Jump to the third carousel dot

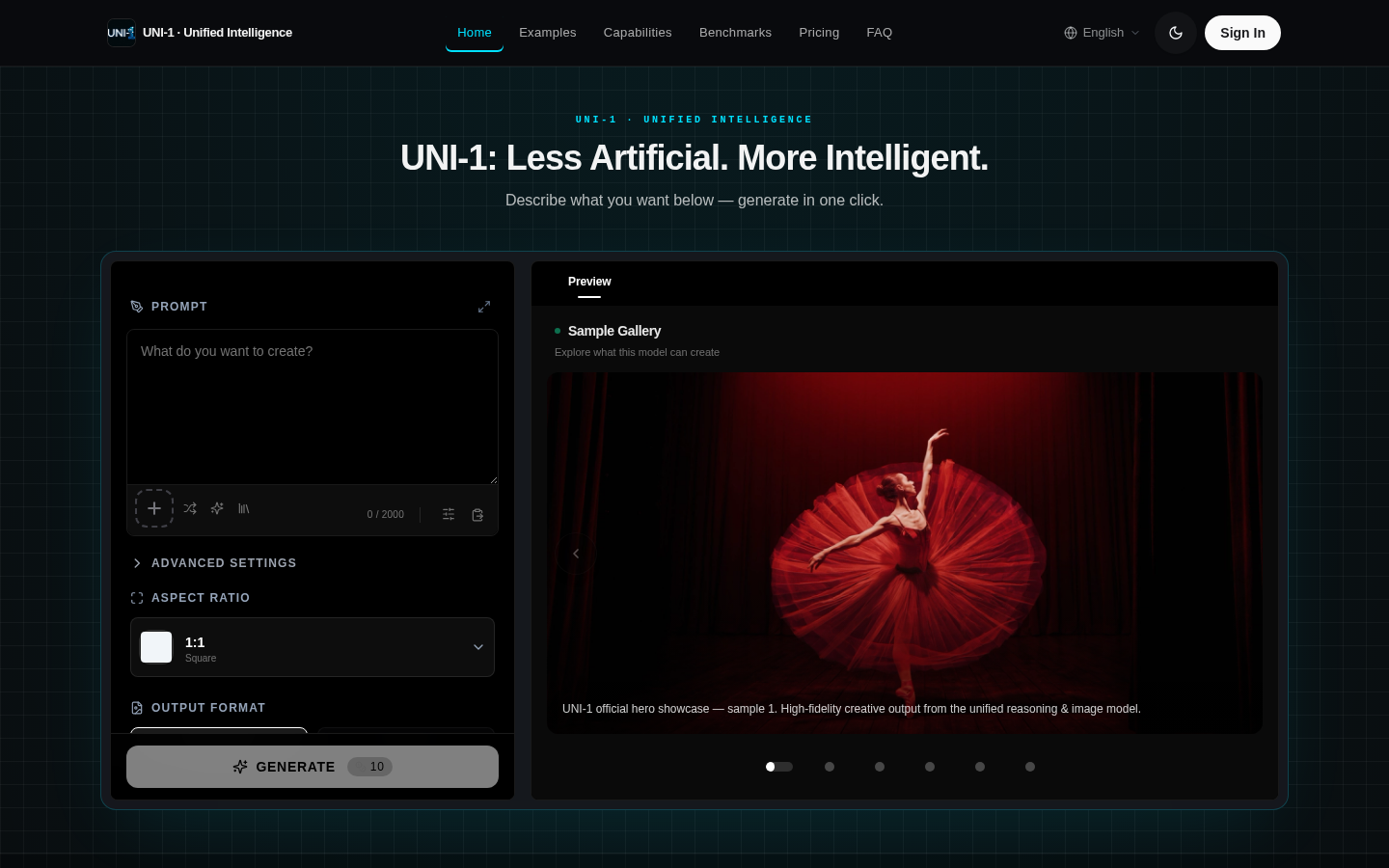[880, 767]
